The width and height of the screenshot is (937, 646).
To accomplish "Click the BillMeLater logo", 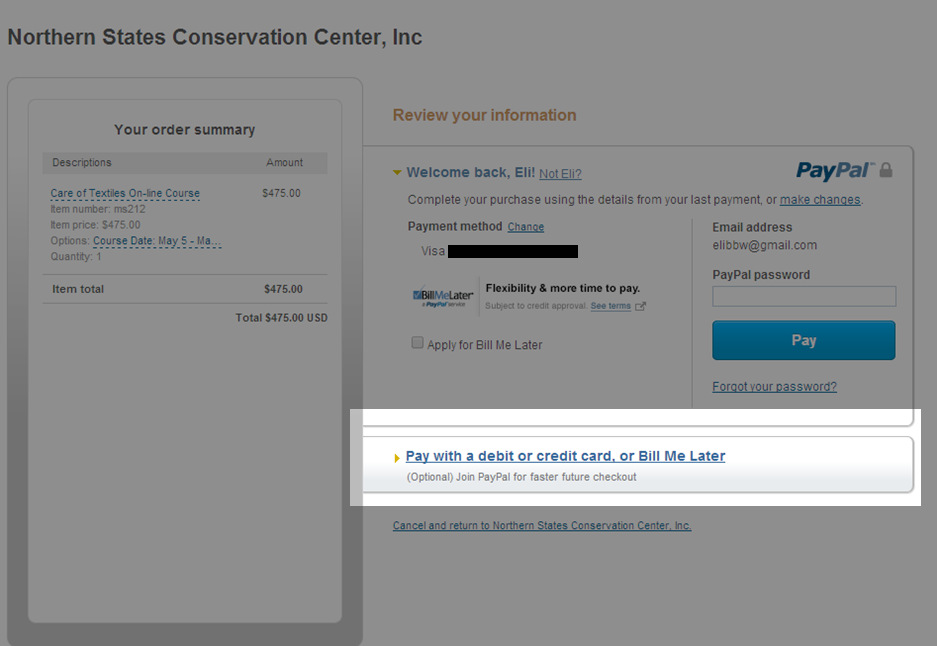I will (443, 297).
